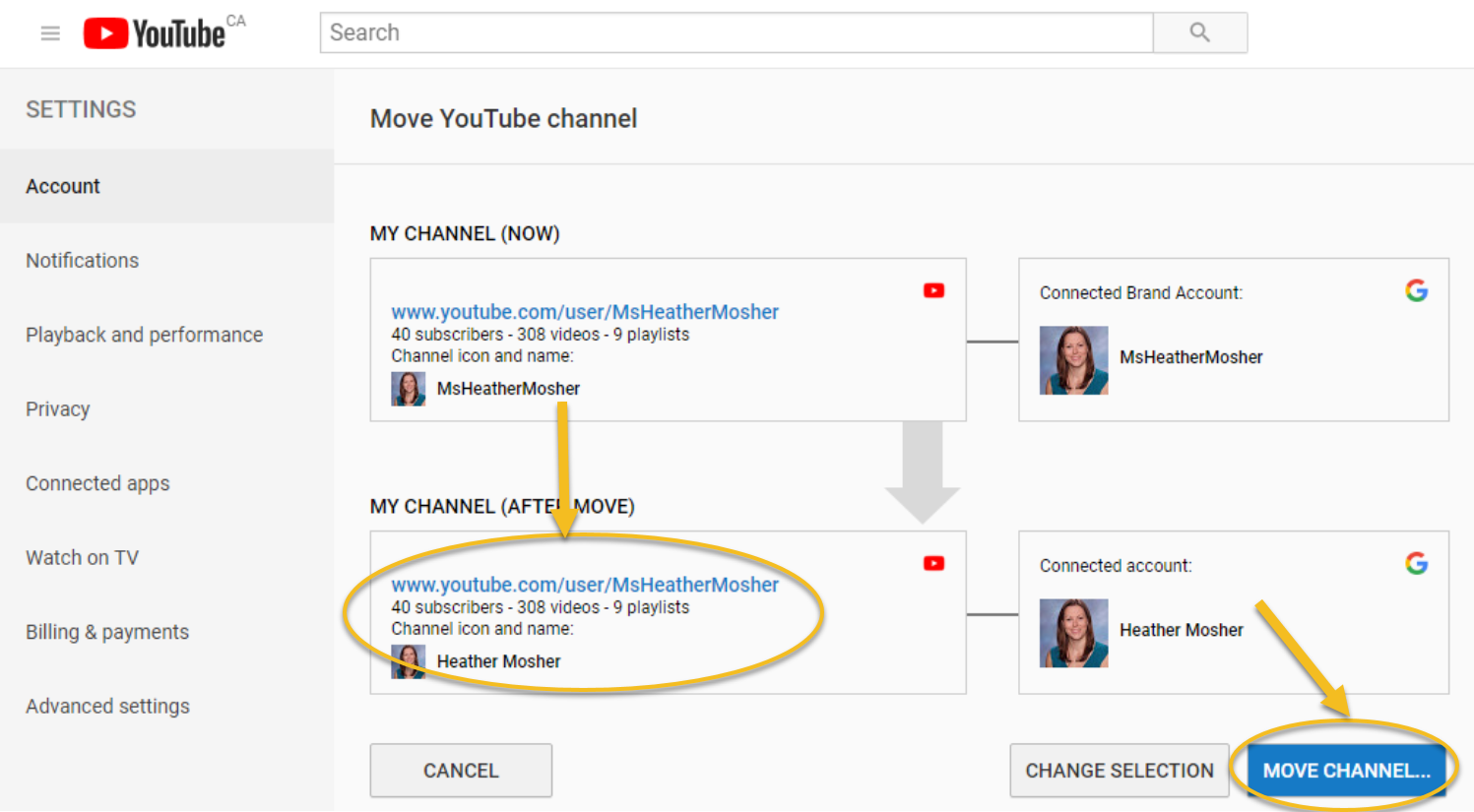Open Billing & payments settings
The image size is (1474, 812).
tap(167, 632)
